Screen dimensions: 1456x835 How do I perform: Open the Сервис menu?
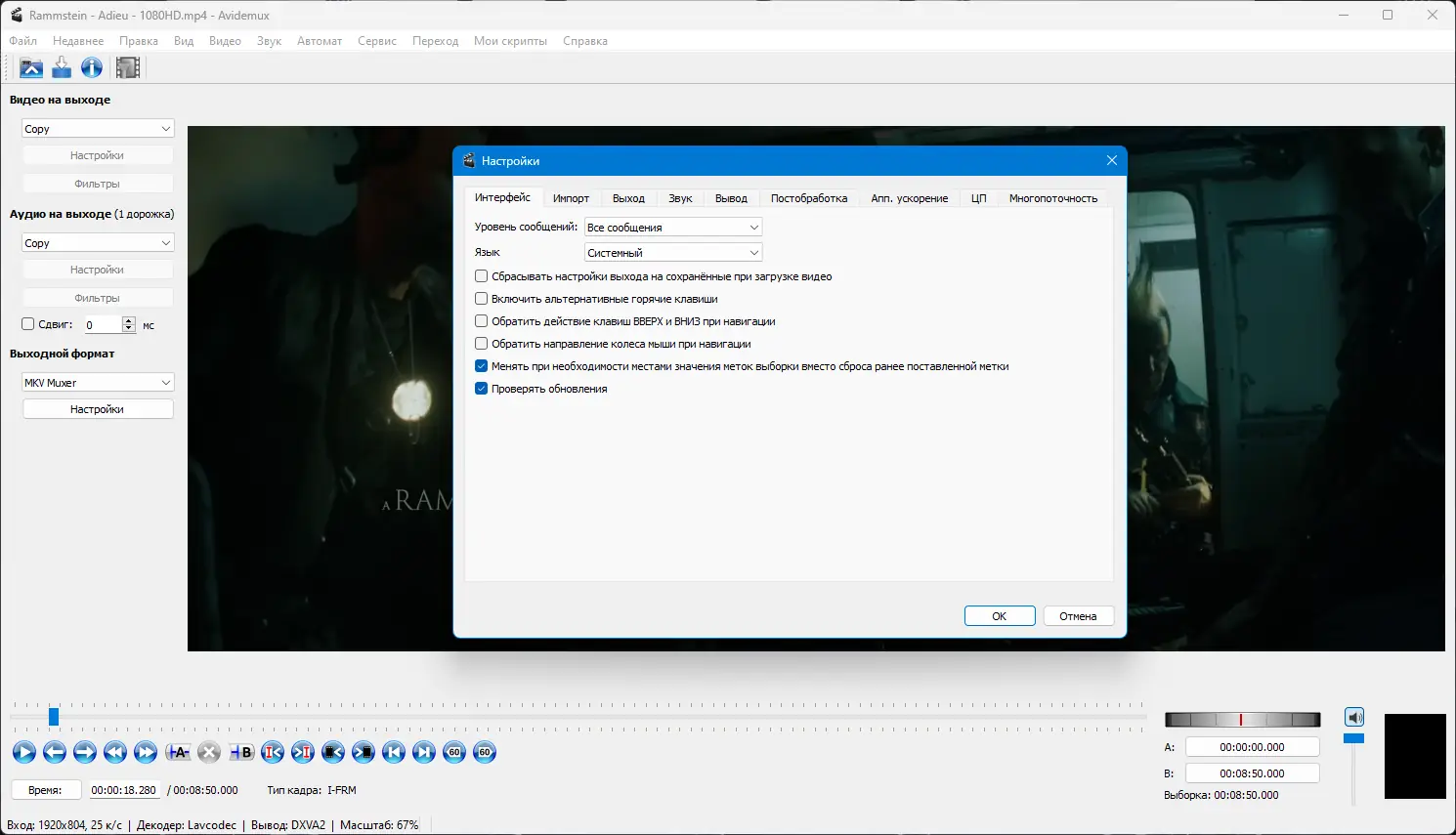coord(377,41)
